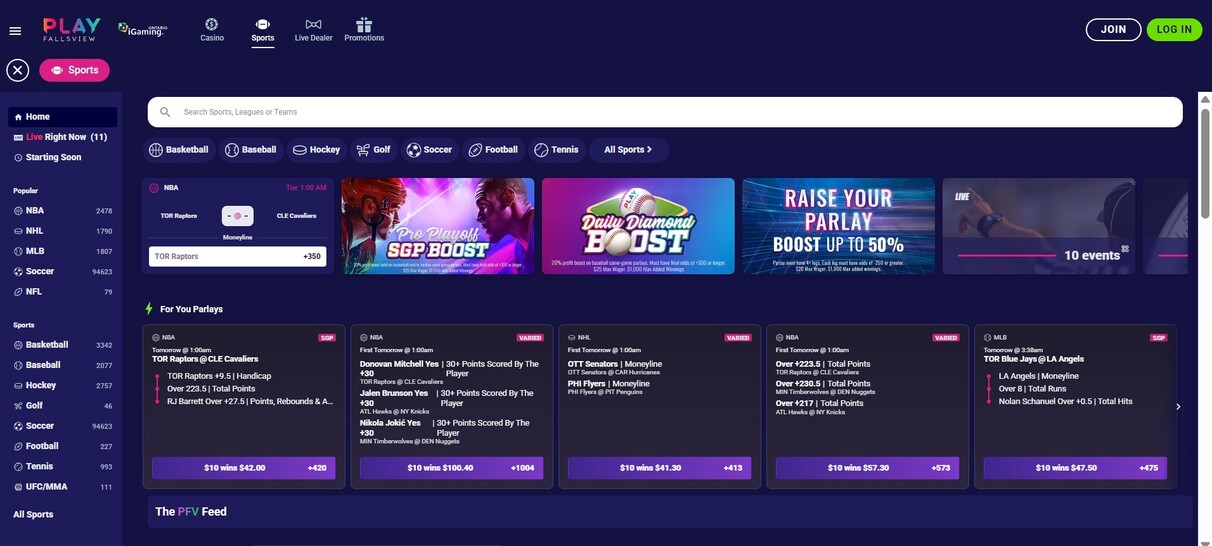Select MLB under Popular

pos(62,251)
